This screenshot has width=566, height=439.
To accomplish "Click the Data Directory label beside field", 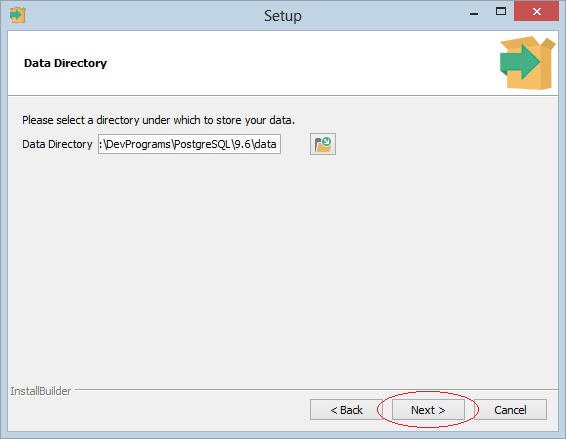I will (x=57, y=144).
